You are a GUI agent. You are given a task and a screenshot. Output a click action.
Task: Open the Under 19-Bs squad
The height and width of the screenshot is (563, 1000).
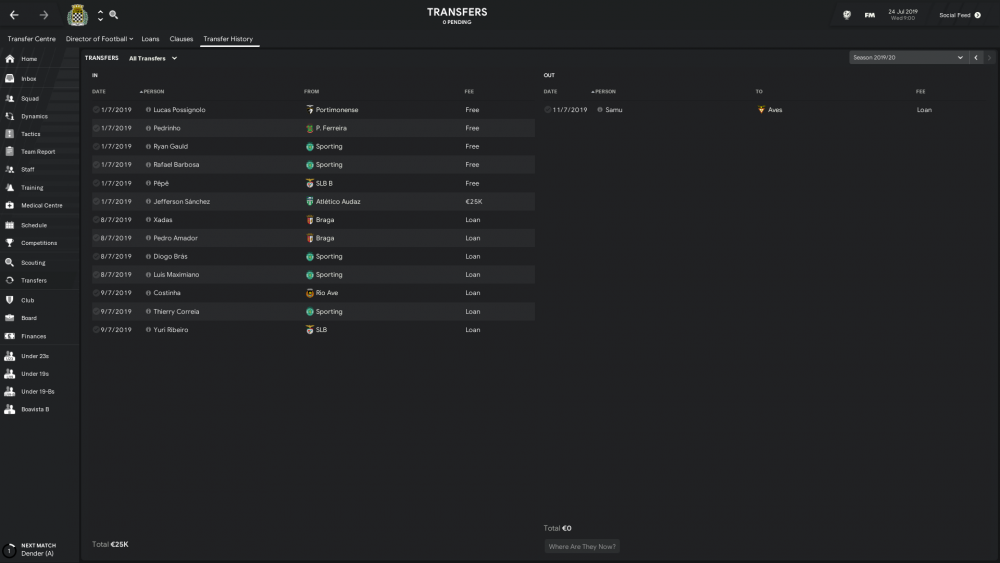(x=40, y=391)
